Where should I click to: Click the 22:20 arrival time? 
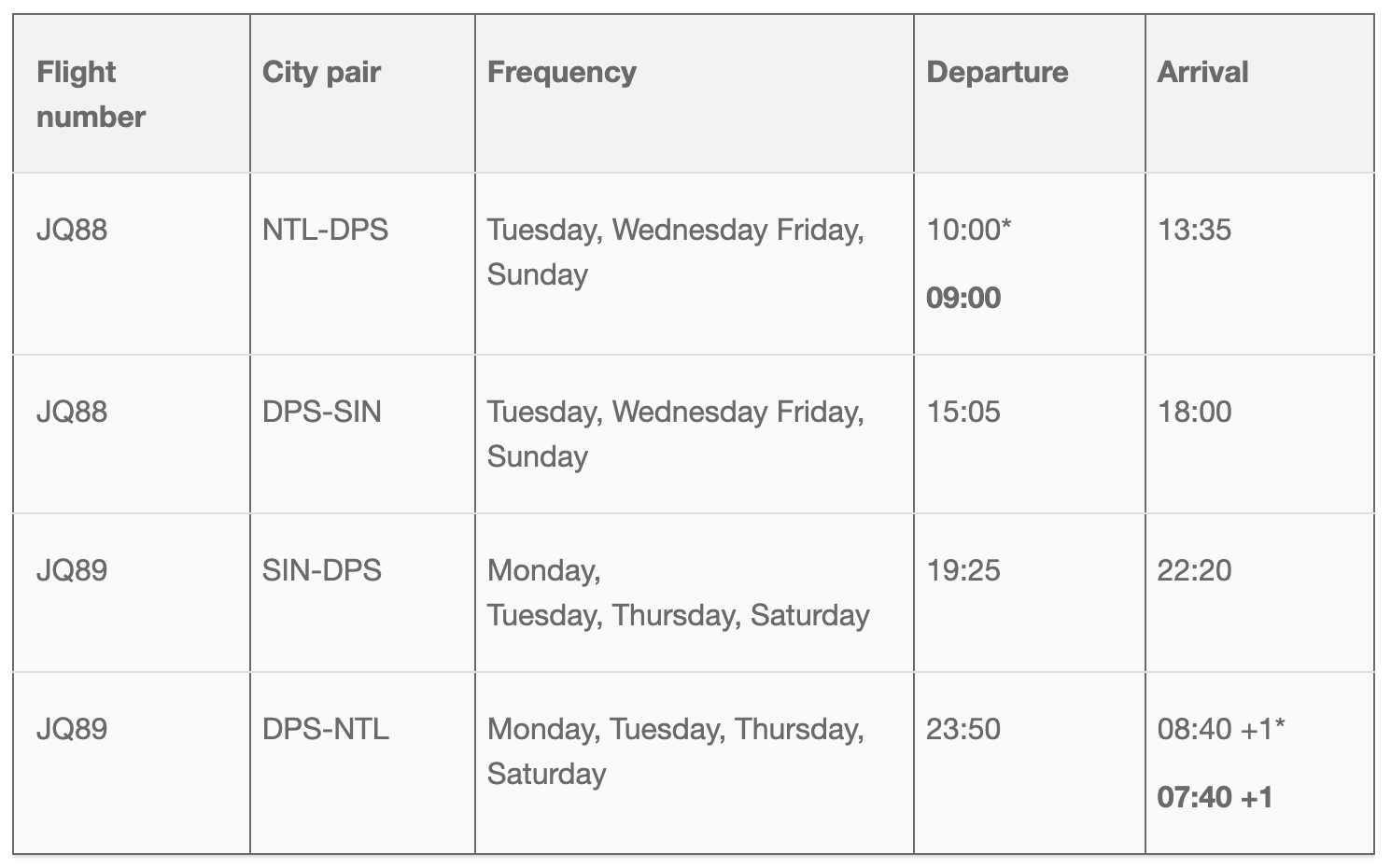tap(1194, 570)
